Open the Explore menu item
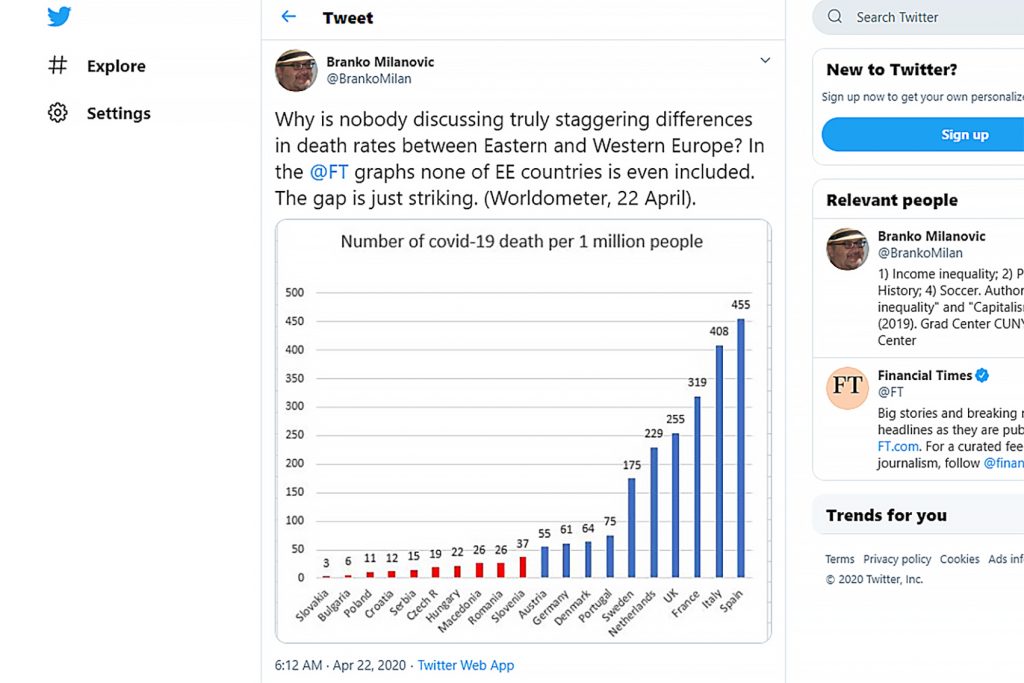This screenshot has height=683, width=1024. (x=116, y=66)
